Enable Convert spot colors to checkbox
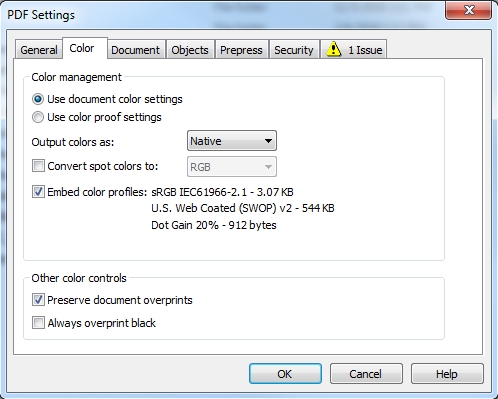The width and height of the screenshot is (498, 399). click(38, 166)
